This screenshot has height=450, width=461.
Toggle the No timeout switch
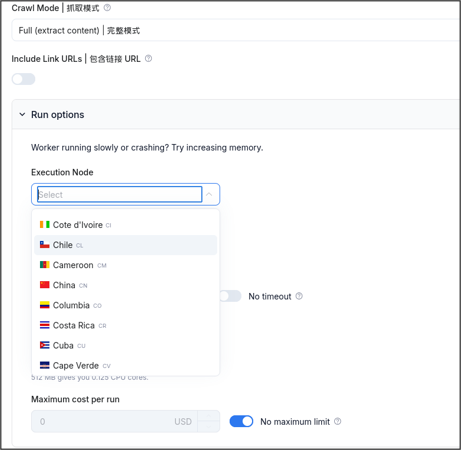230,296
